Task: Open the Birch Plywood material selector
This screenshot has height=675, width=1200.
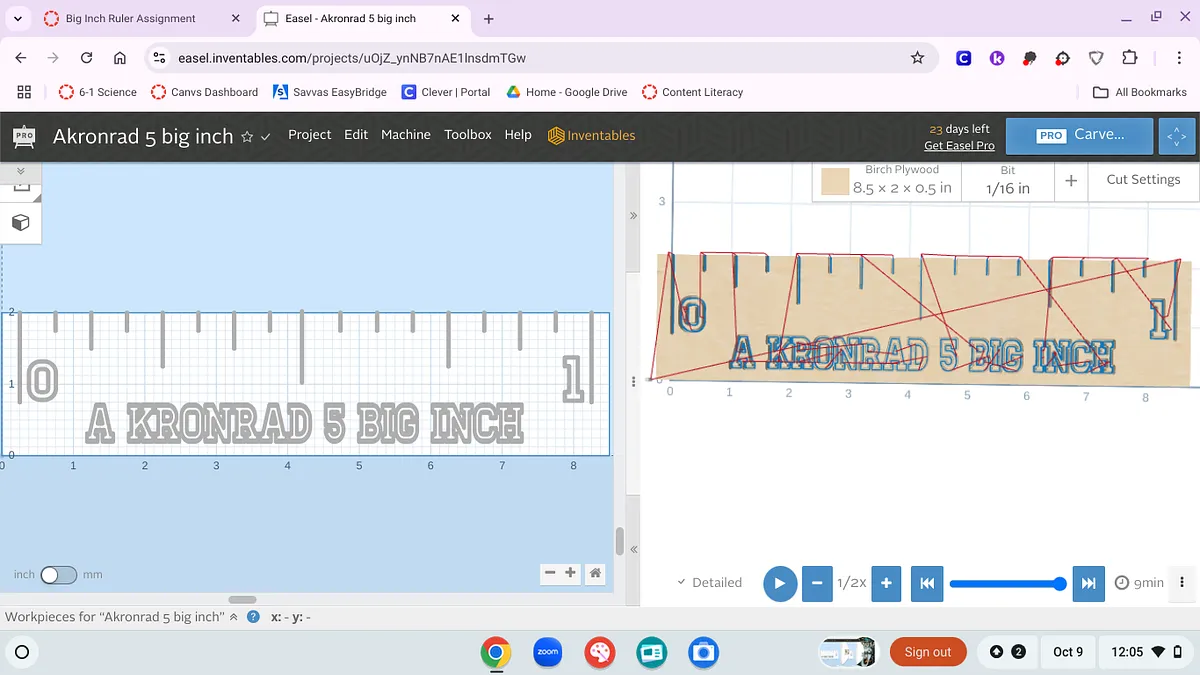Action: point(886,181)
